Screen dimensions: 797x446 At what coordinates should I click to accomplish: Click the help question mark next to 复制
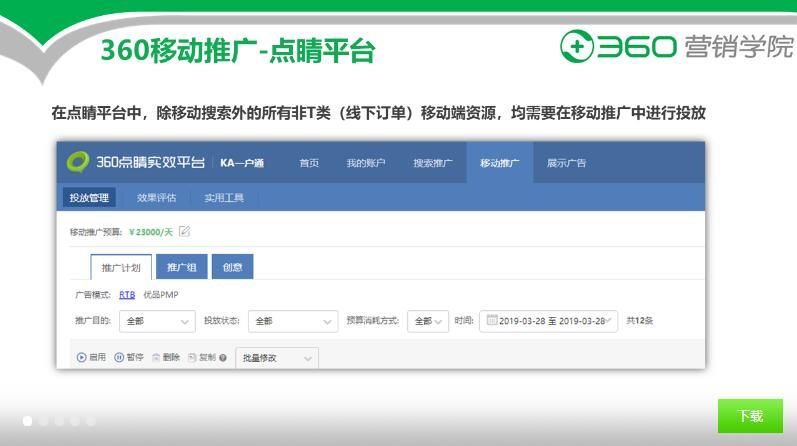(223, 358)
